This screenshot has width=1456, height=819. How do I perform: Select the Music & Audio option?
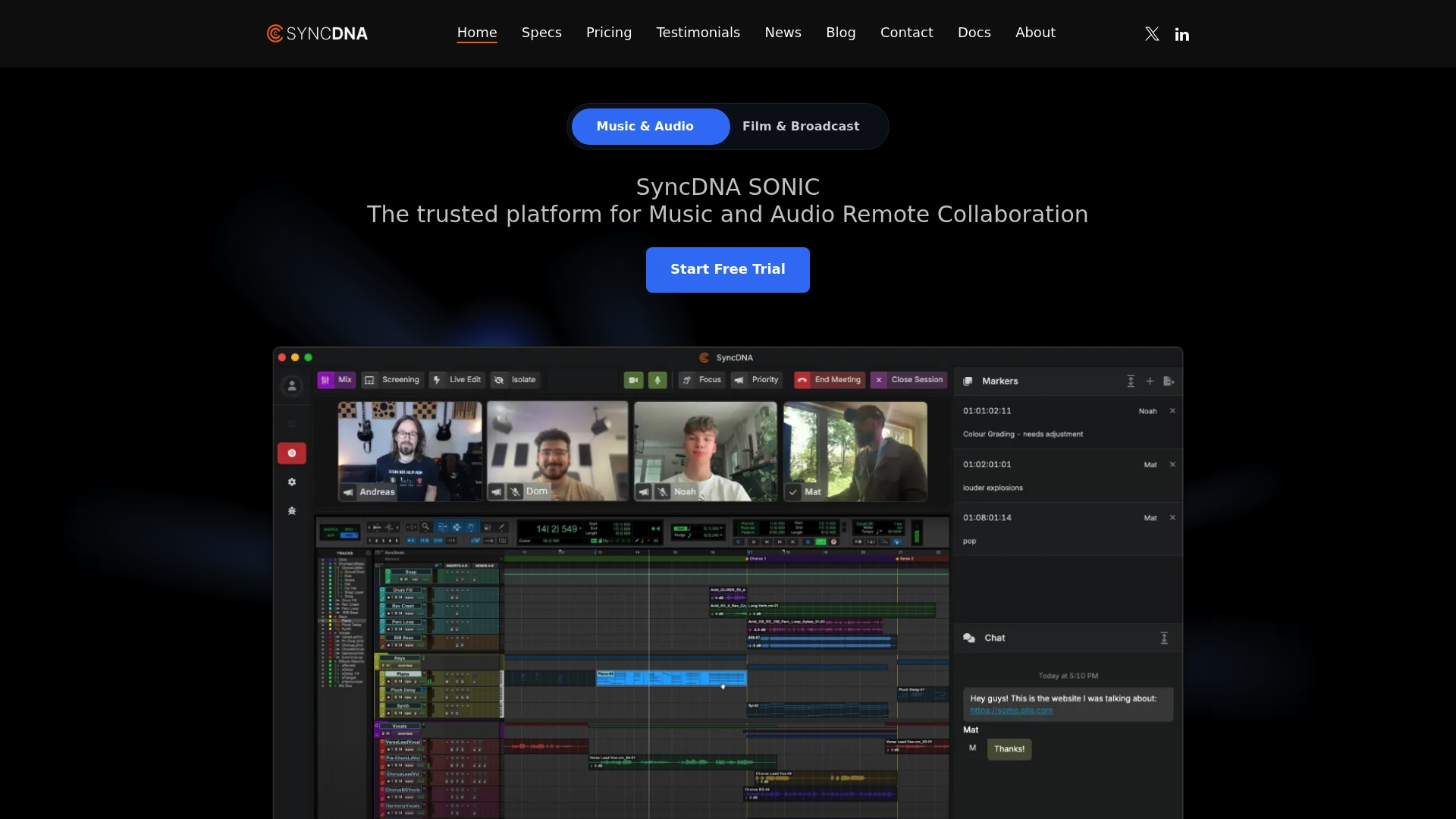tap(651, 127)
